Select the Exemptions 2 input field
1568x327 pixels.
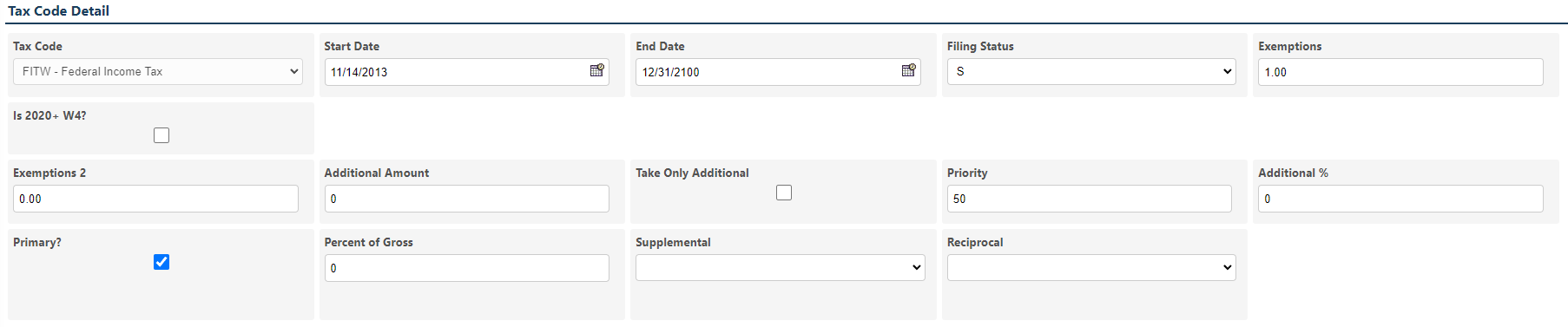pyautogui.click(x=155, y=199)
